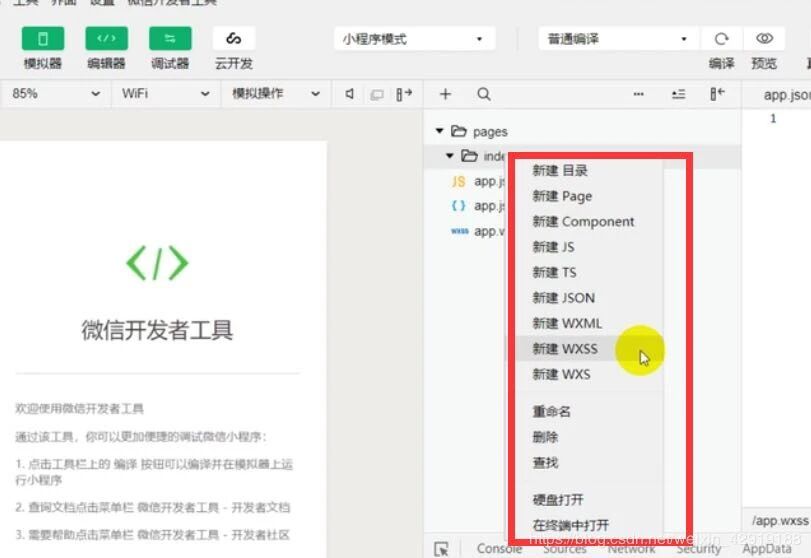This screenshot has width=811, height=558.
Task: Hide the file tree panel icon
Action: pyautogui.click(x=717, y=94)
